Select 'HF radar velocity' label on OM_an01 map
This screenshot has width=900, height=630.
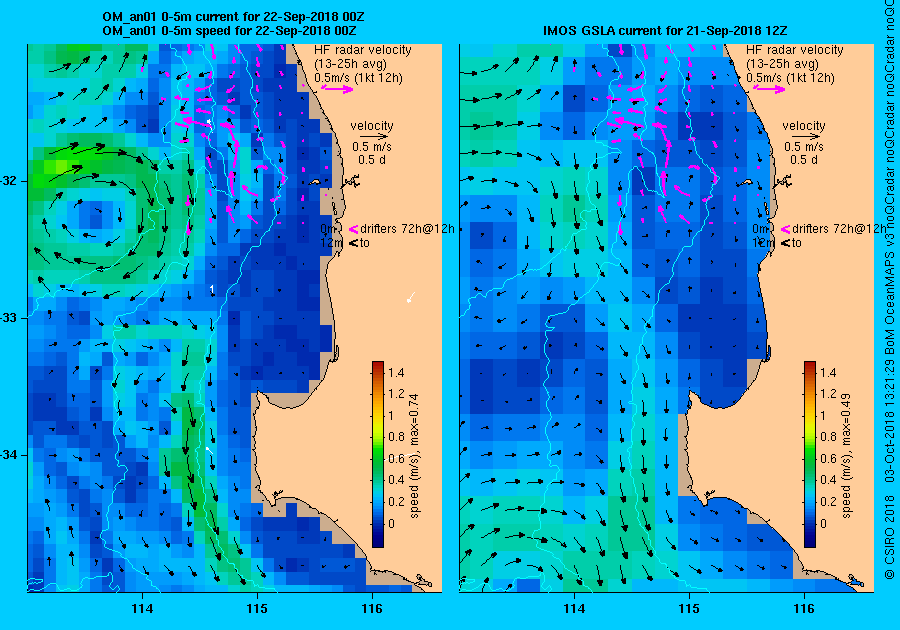(x=363, y=50)
